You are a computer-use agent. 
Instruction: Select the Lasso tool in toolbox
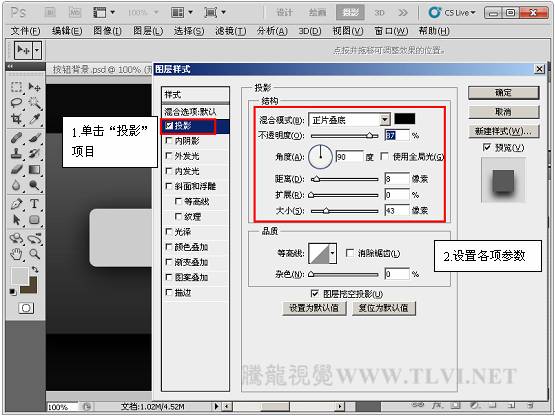pos(16,103)
